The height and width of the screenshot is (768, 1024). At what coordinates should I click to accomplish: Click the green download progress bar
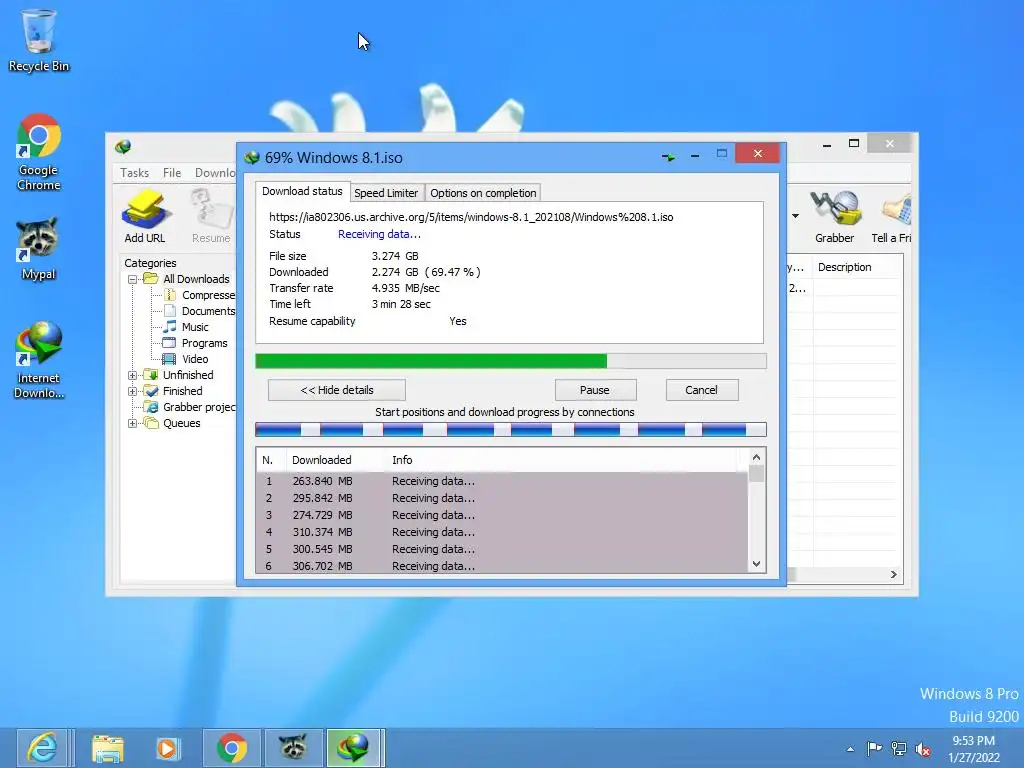[x=511, y=361]
